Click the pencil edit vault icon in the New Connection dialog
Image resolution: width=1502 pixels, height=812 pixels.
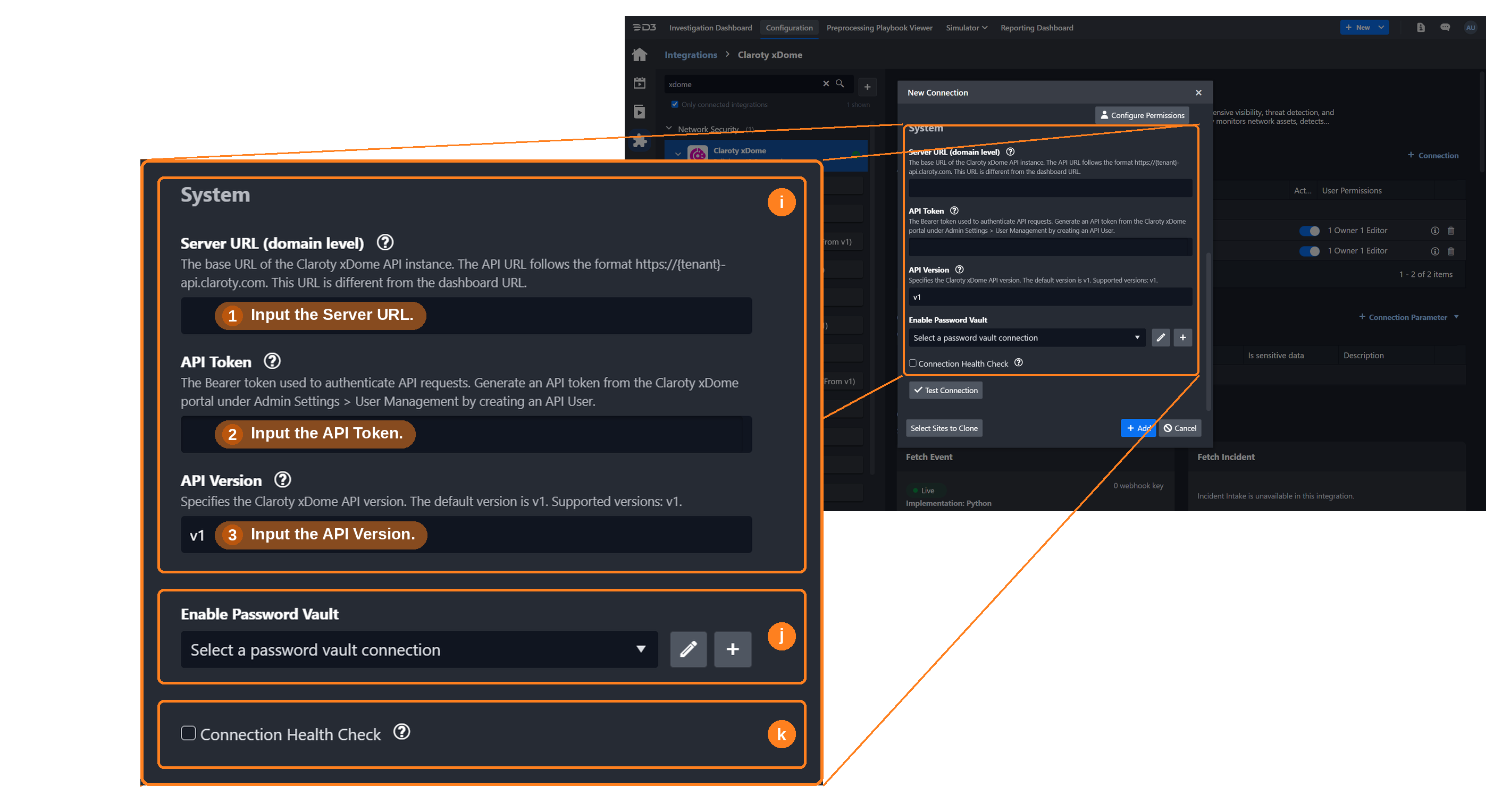[x=1160, y=337]
